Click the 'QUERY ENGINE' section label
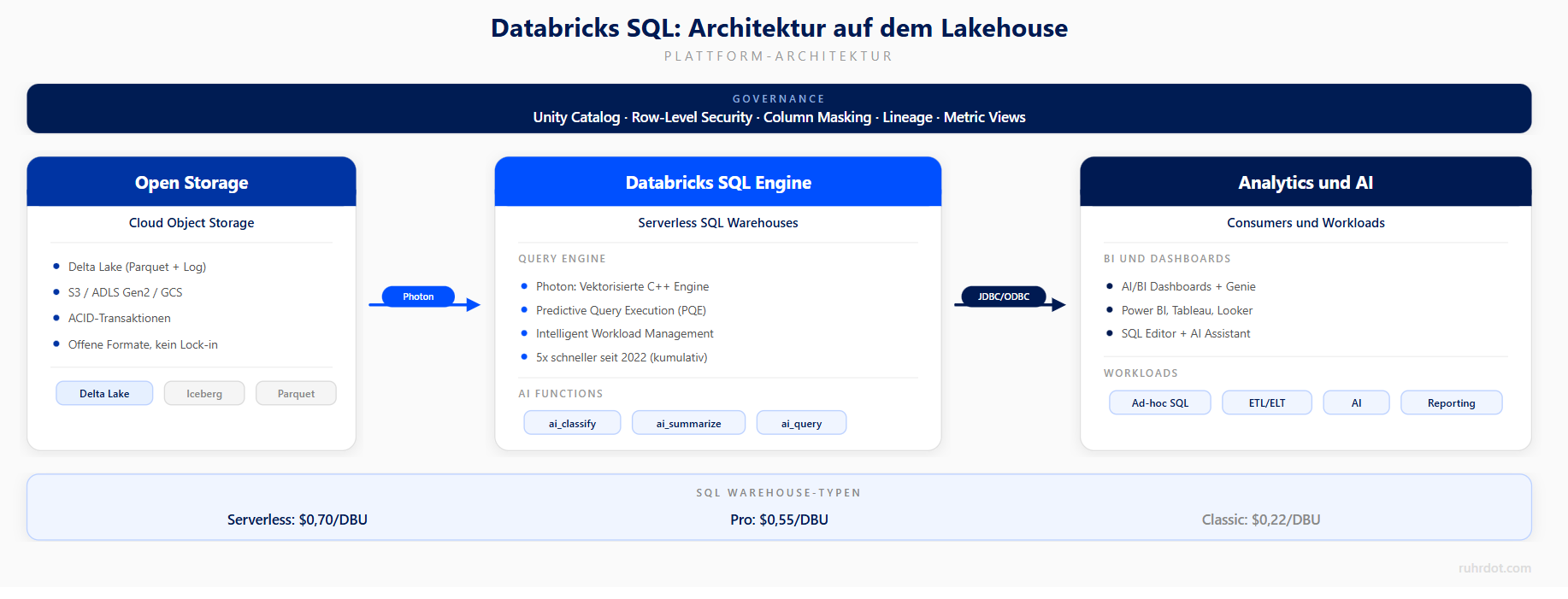Image resolution: width=1568 pixels, height=599 pixels. coord(562,259)
